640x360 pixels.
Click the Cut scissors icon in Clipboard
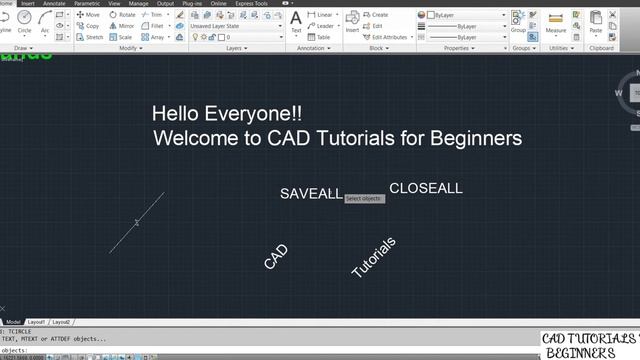coord(612,15)
